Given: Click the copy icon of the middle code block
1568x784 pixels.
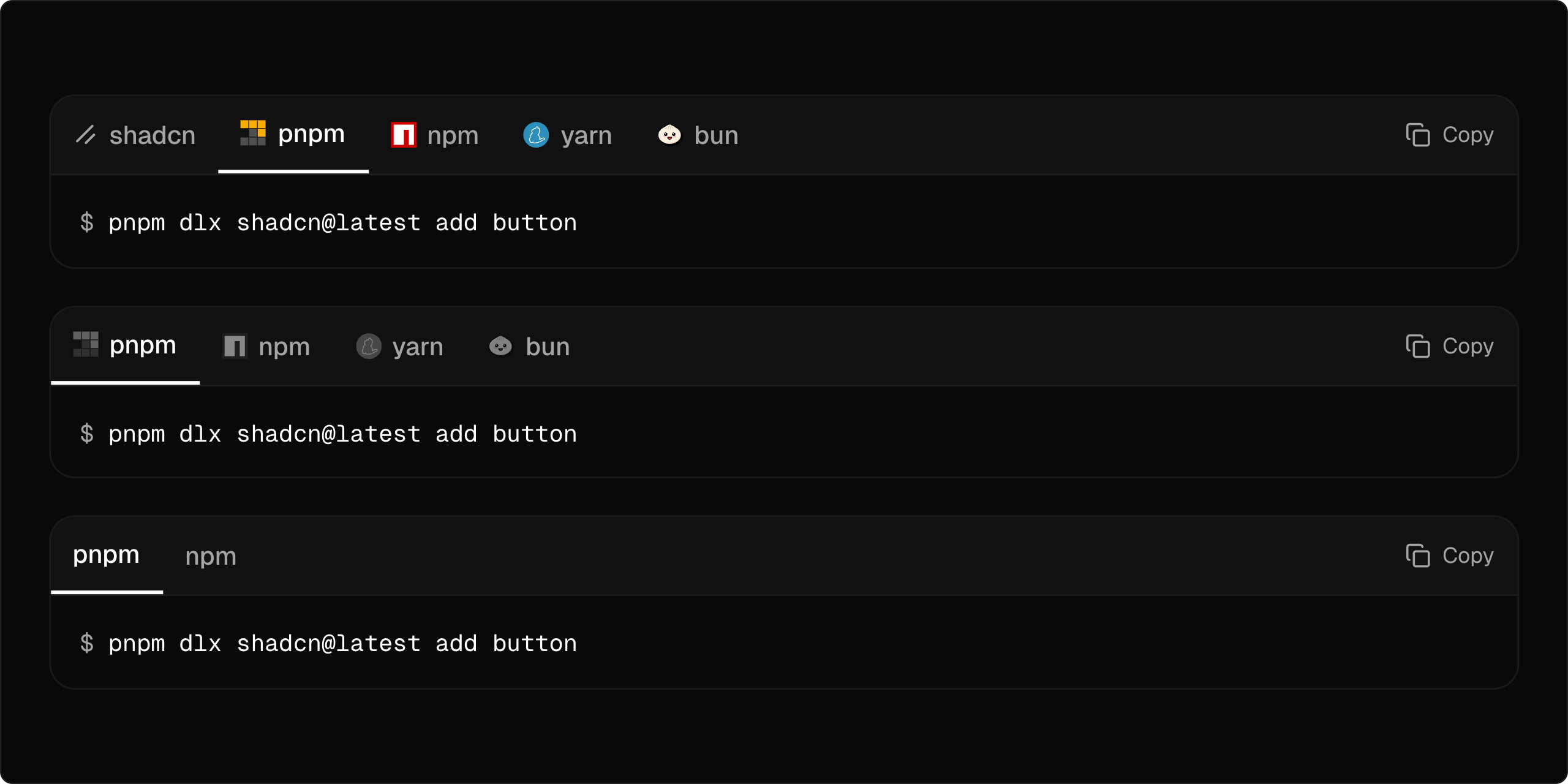Looking at the screenshot, I should [1419, 345].
